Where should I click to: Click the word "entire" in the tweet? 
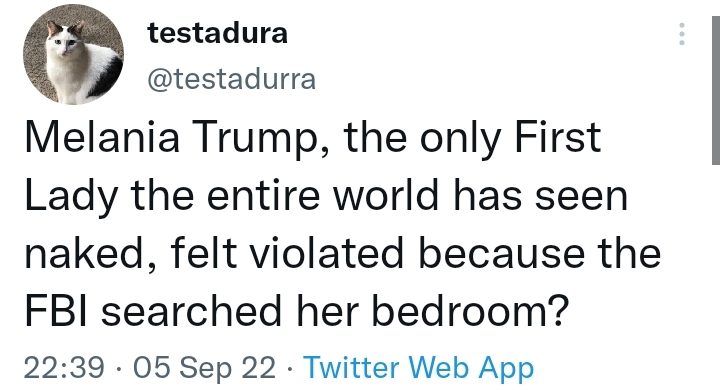(263, 195)
